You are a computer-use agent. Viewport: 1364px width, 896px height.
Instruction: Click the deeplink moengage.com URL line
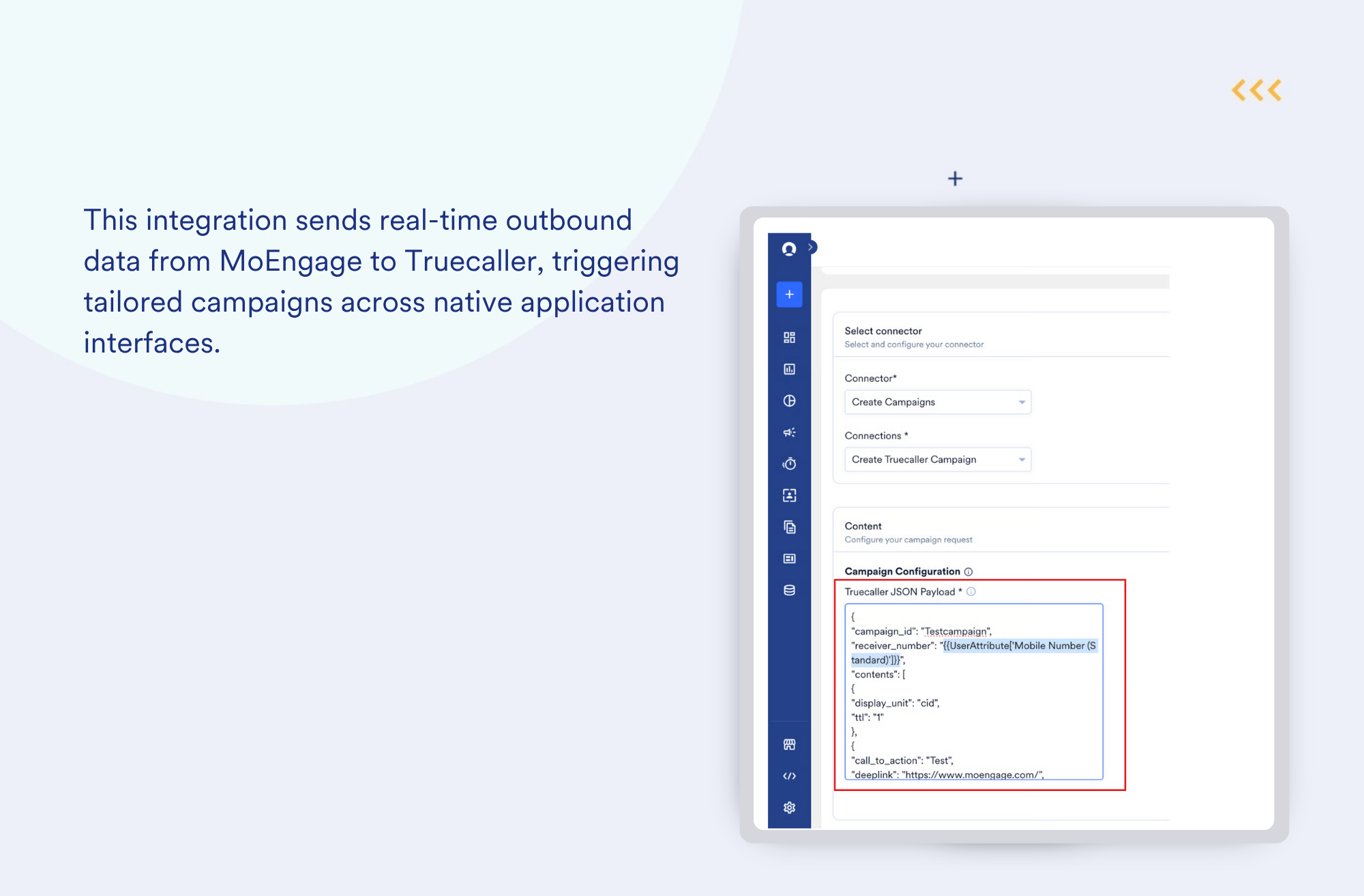tap(947, 775)
